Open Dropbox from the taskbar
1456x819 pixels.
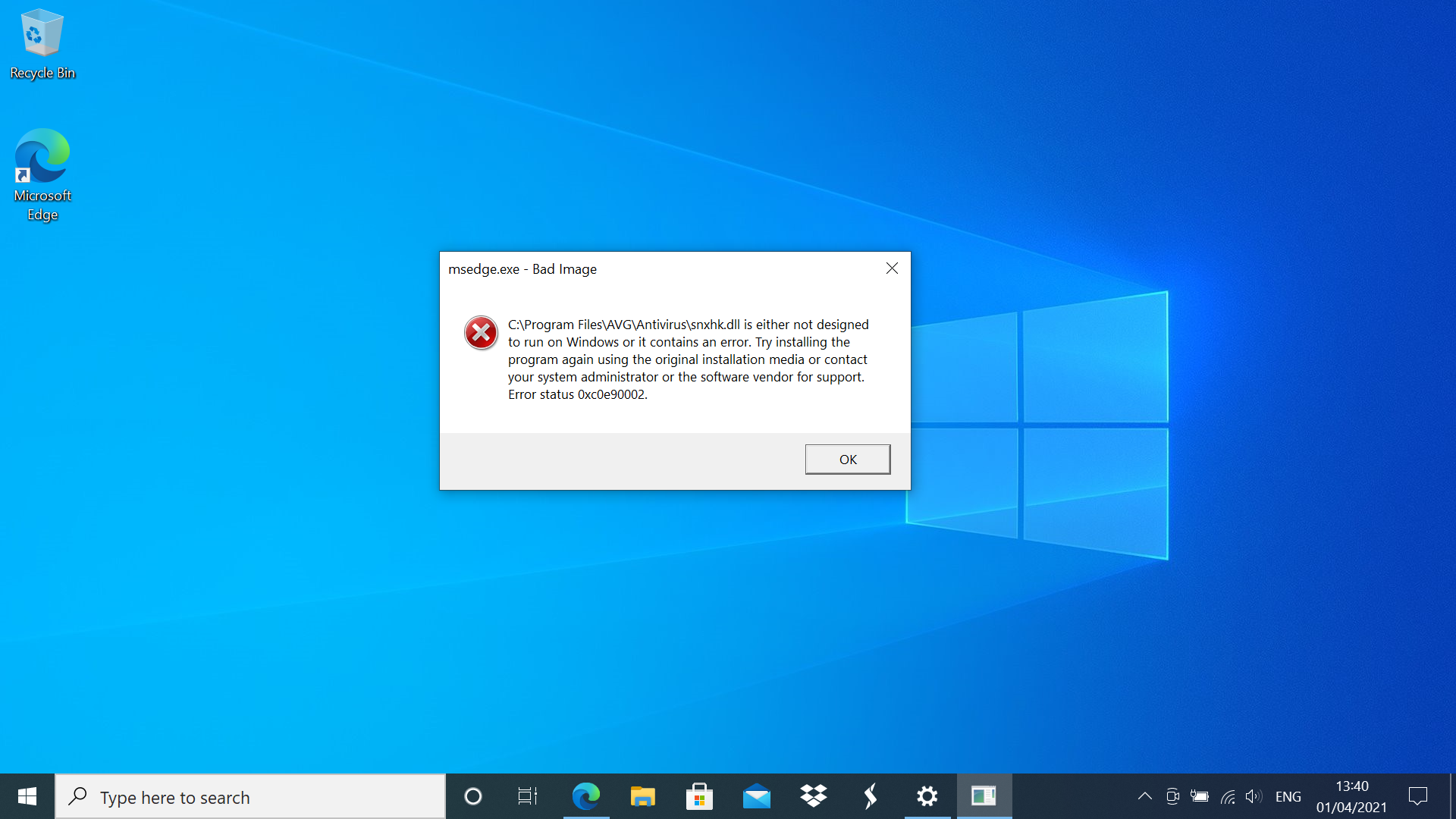click(813, 796)
